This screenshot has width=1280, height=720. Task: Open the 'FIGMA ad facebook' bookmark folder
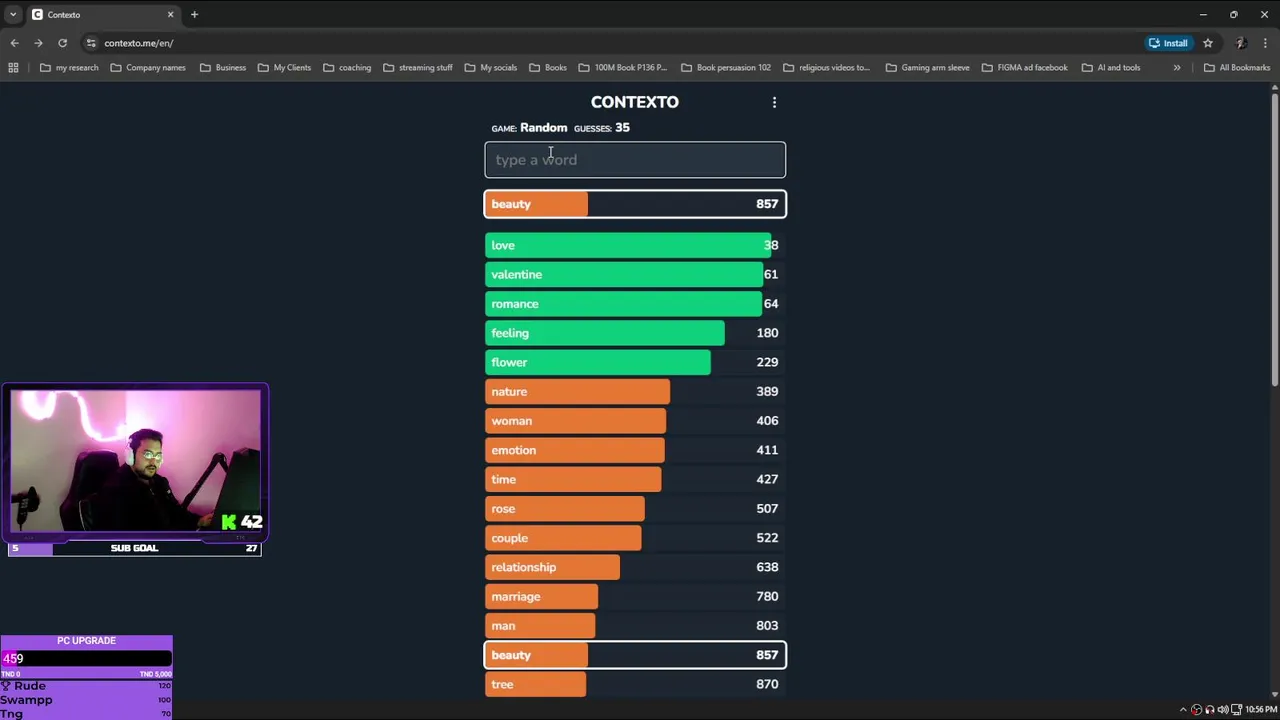click(1025, 68)
